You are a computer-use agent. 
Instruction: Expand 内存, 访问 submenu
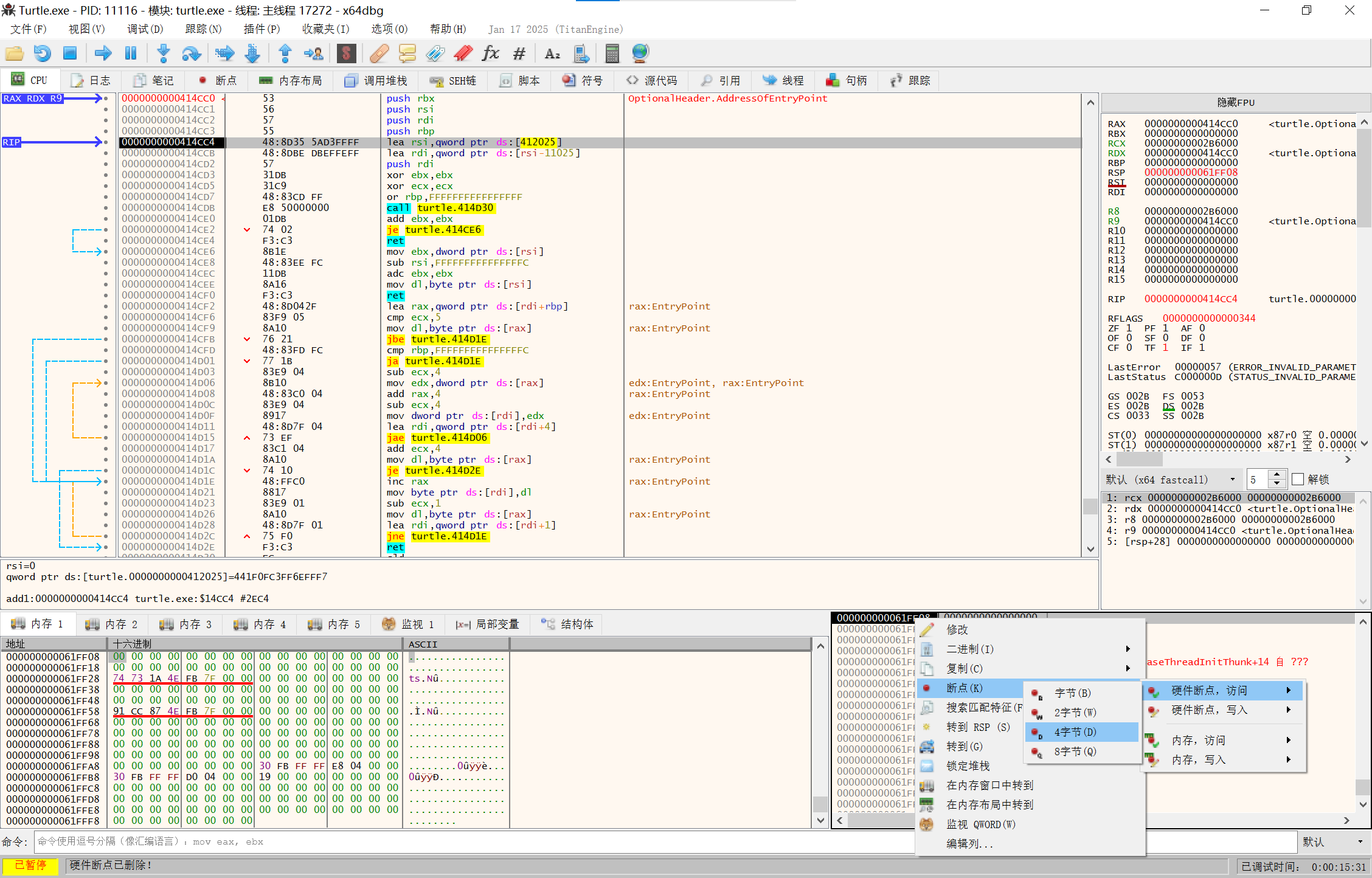(x=1224, y=741)
